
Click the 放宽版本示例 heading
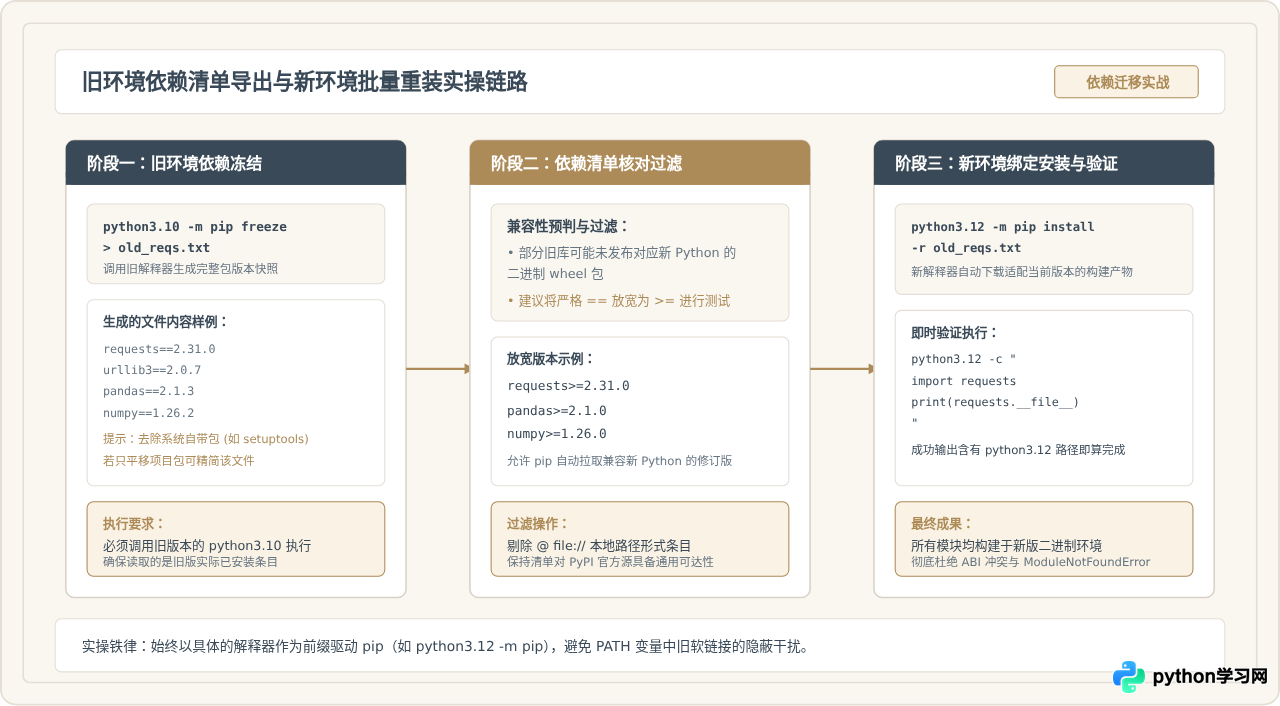pos(551,359)
